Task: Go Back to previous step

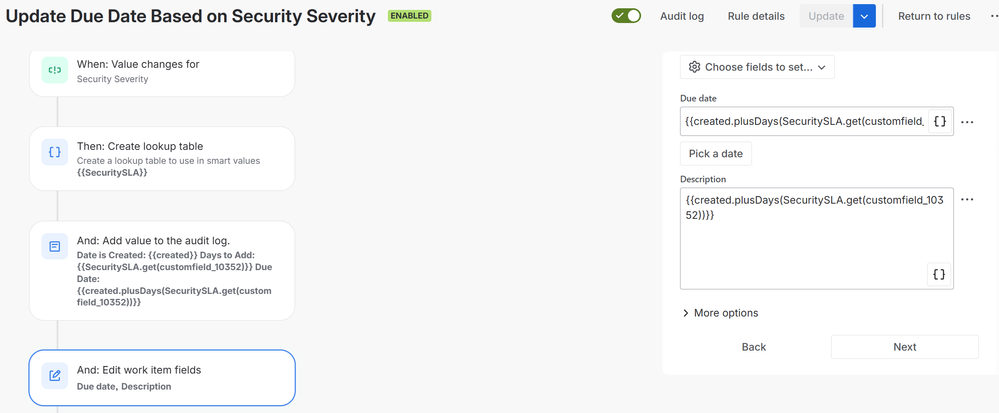Action: click(754, 347)
